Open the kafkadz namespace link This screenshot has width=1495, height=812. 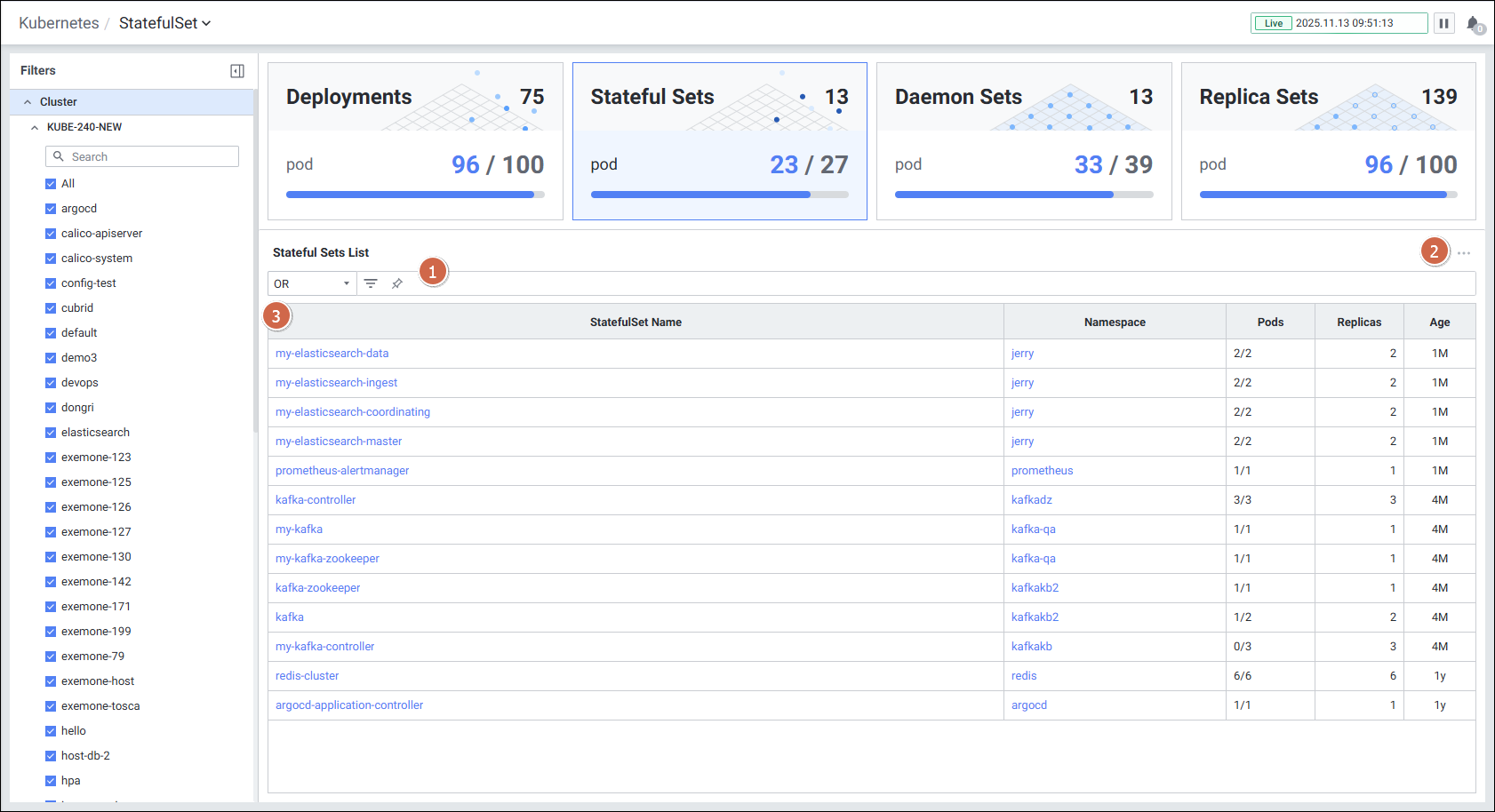1031,500
